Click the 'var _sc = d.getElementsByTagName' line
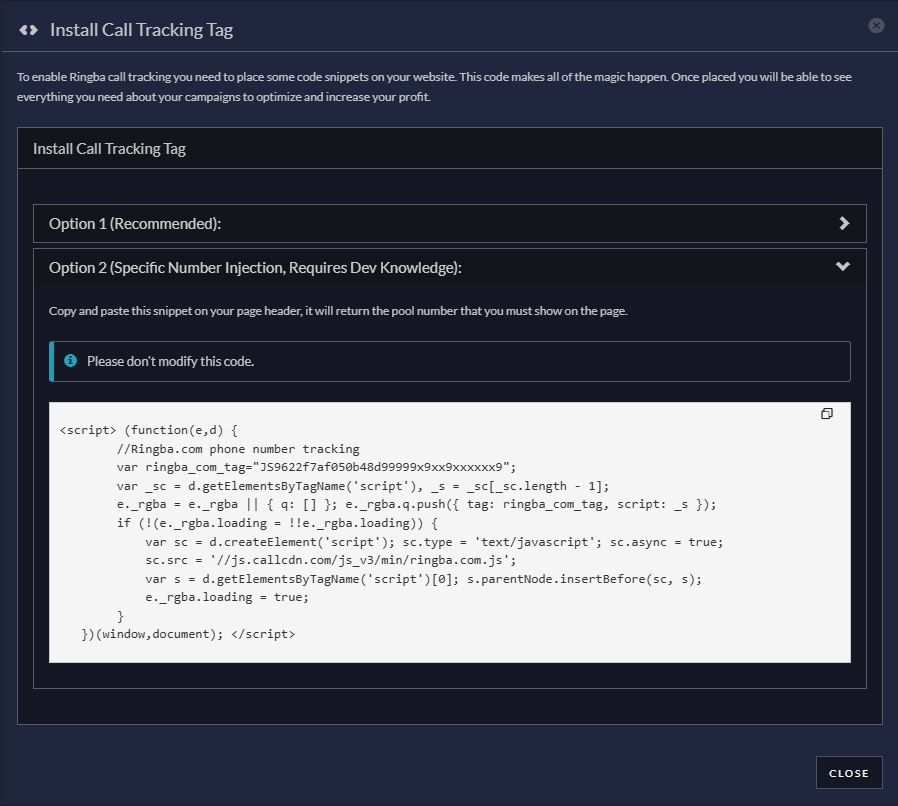Screen dimensions: 898x806 363,486
